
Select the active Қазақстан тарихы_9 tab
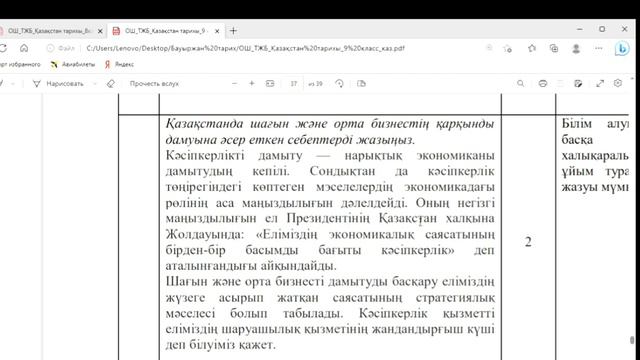click(165, 31)
